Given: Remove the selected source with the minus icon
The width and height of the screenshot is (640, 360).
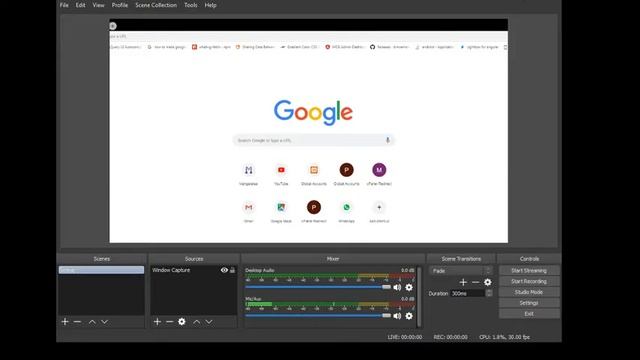Looking at the screenshot, I should tap(169, 322).
